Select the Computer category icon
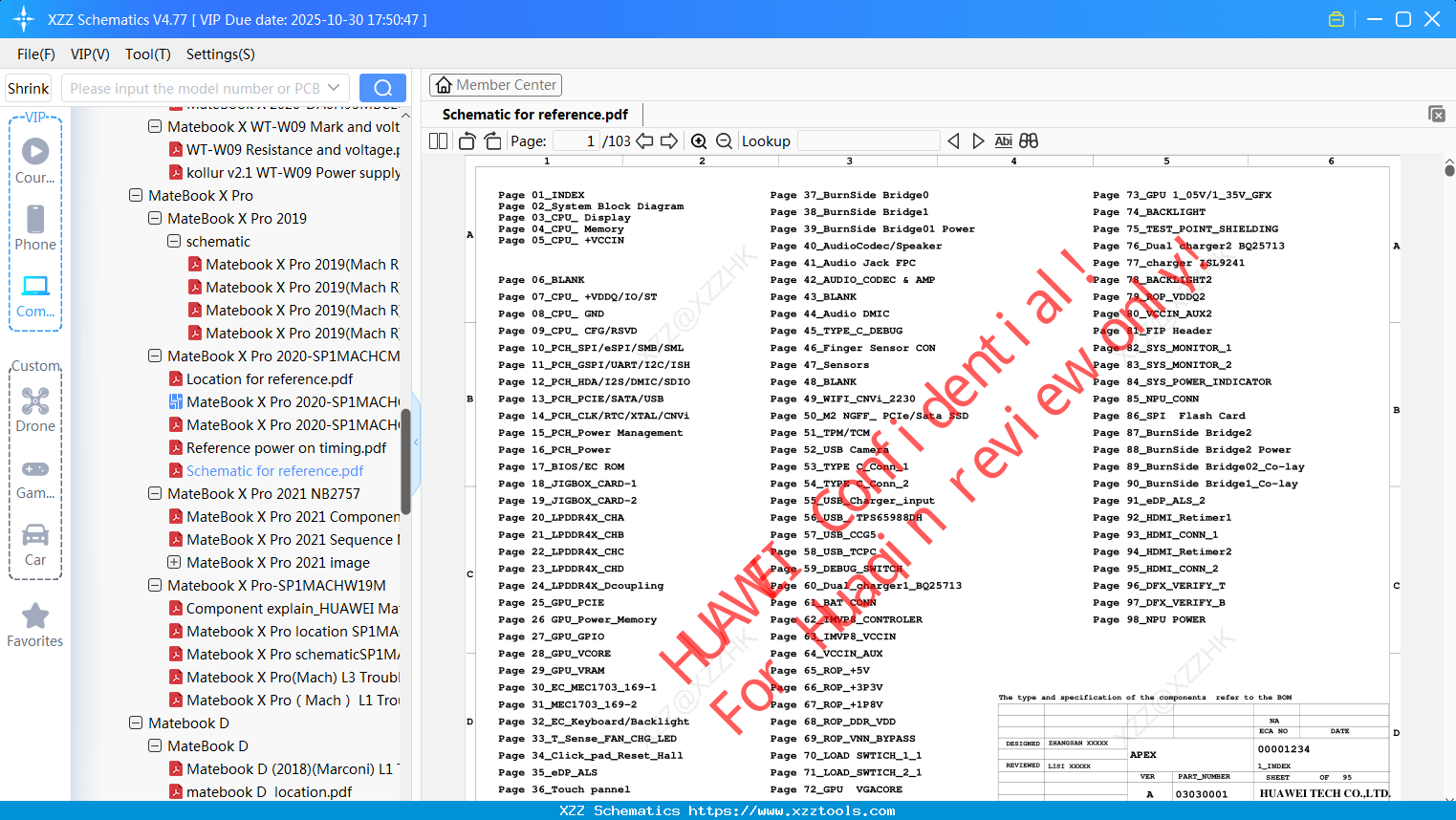The height and width of the screenshot is (820, 1456). [35, 294]
